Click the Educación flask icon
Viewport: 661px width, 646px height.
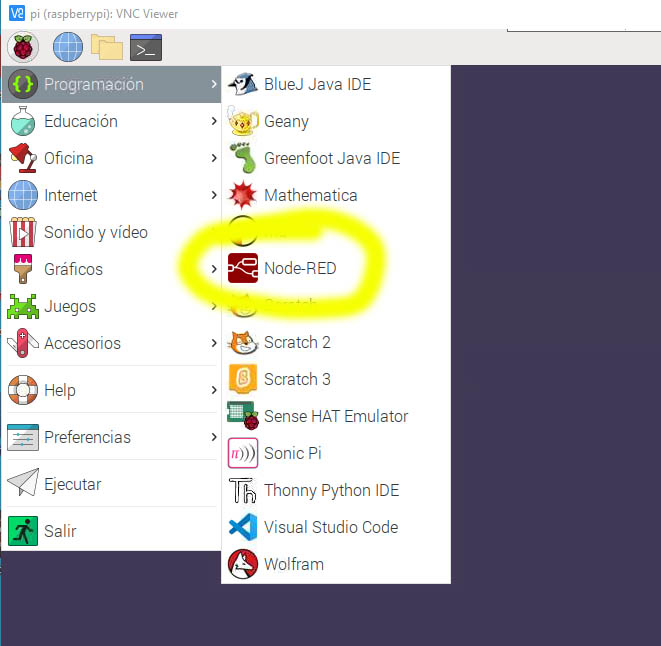point(23,121)
